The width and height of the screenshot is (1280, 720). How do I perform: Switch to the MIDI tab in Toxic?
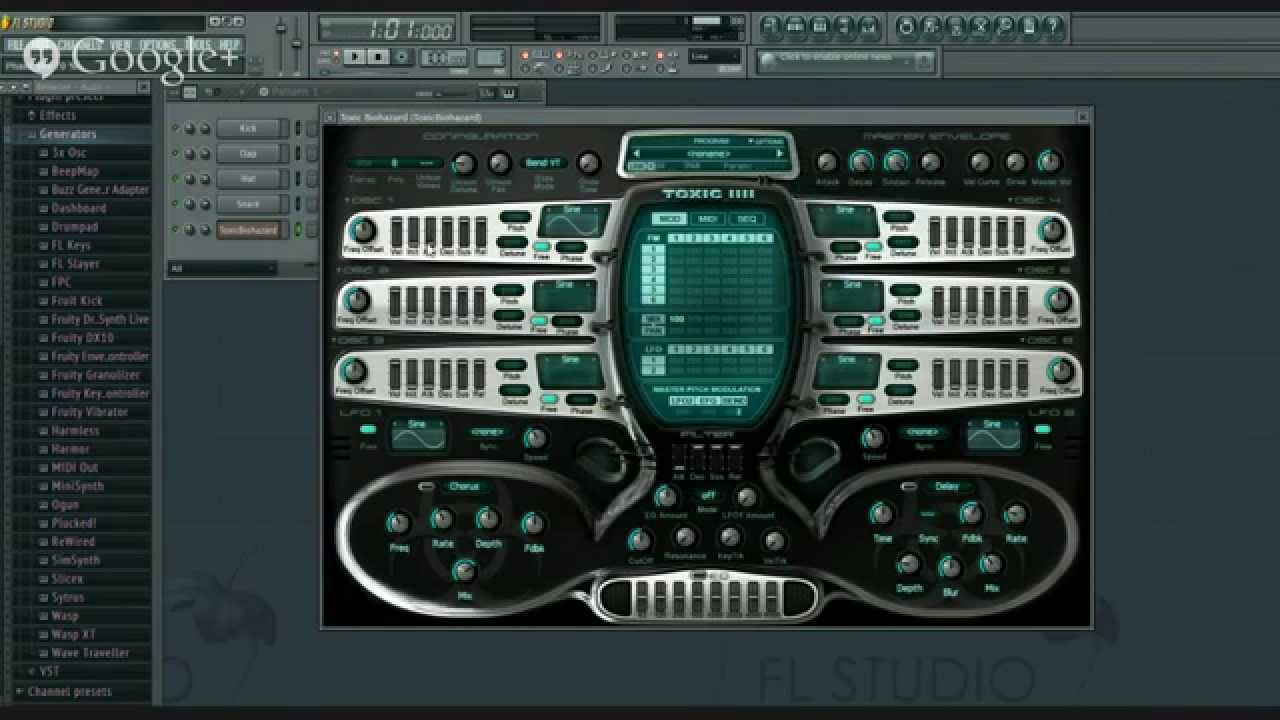(707, 219)
